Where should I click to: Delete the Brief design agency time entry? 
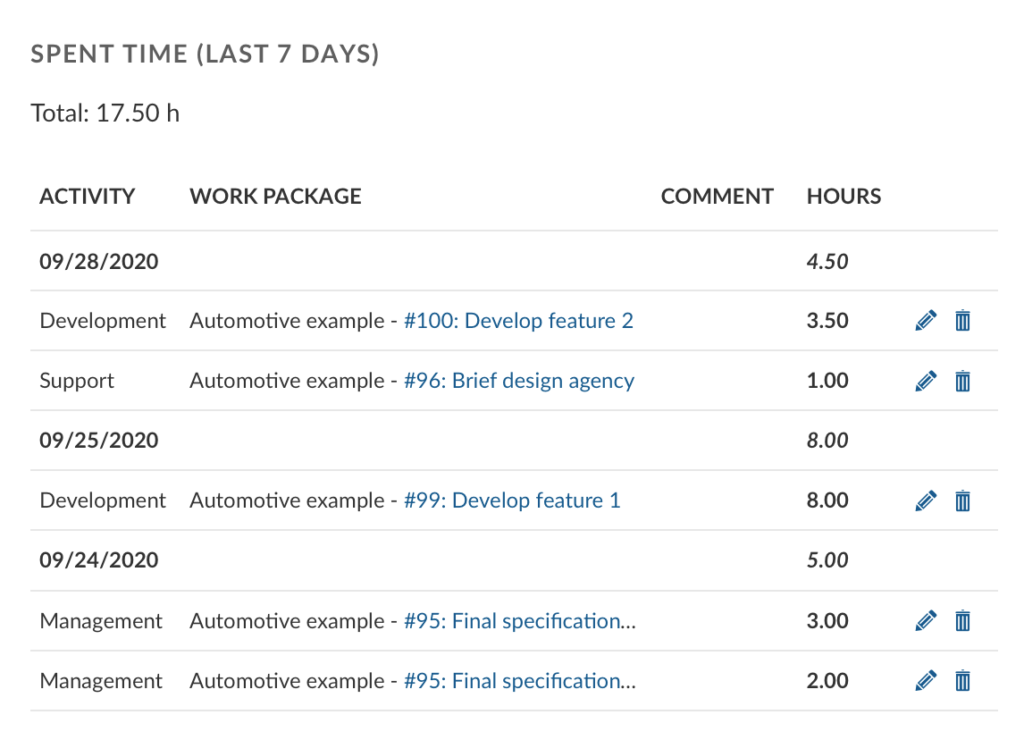(x=962, y=381)
